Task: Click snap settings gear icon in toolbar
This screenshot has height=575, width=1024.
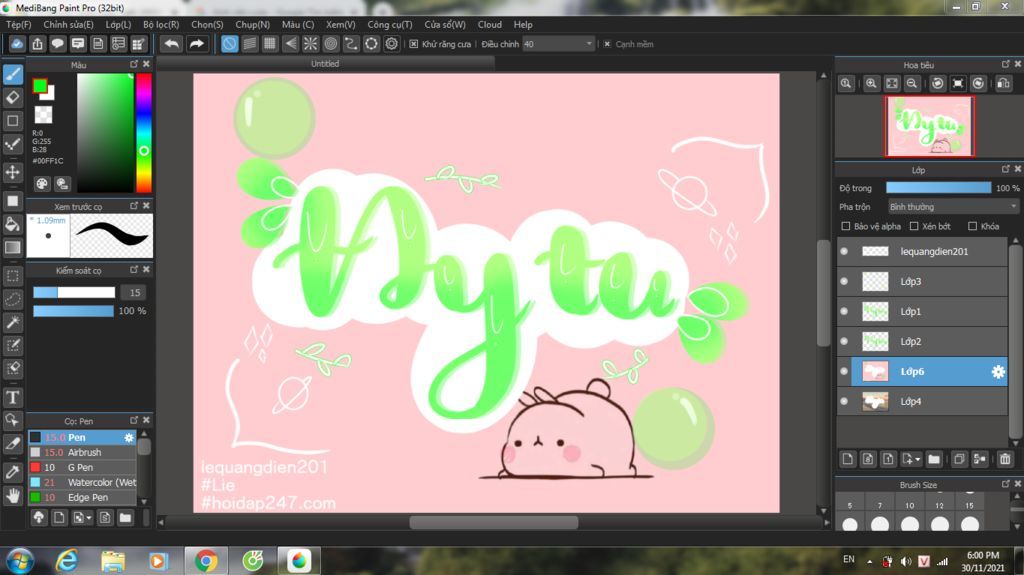Action: pos(391,44)
